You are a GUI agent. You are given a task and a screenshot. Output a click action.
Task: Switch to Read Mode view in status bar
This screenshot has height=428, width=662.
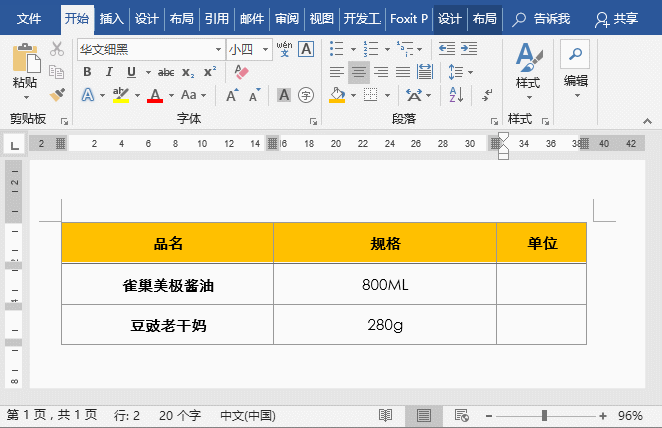[386, 415]
